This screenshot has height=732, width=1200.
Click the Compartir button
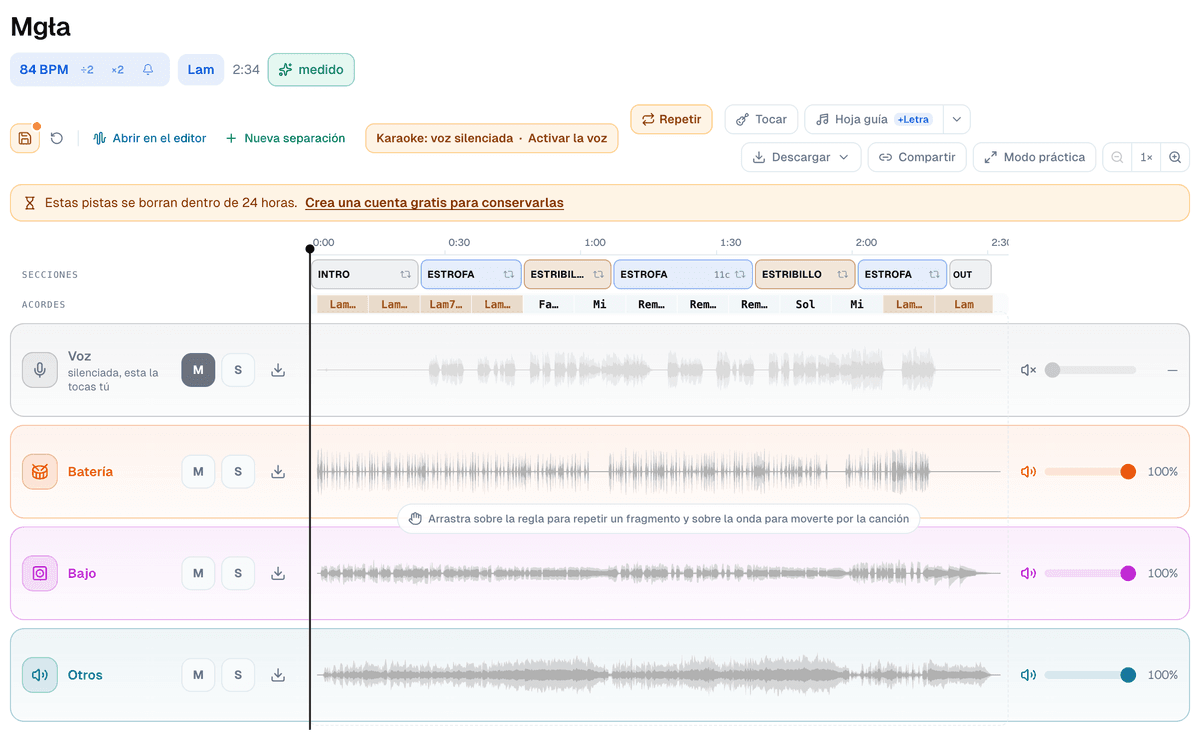917,157
